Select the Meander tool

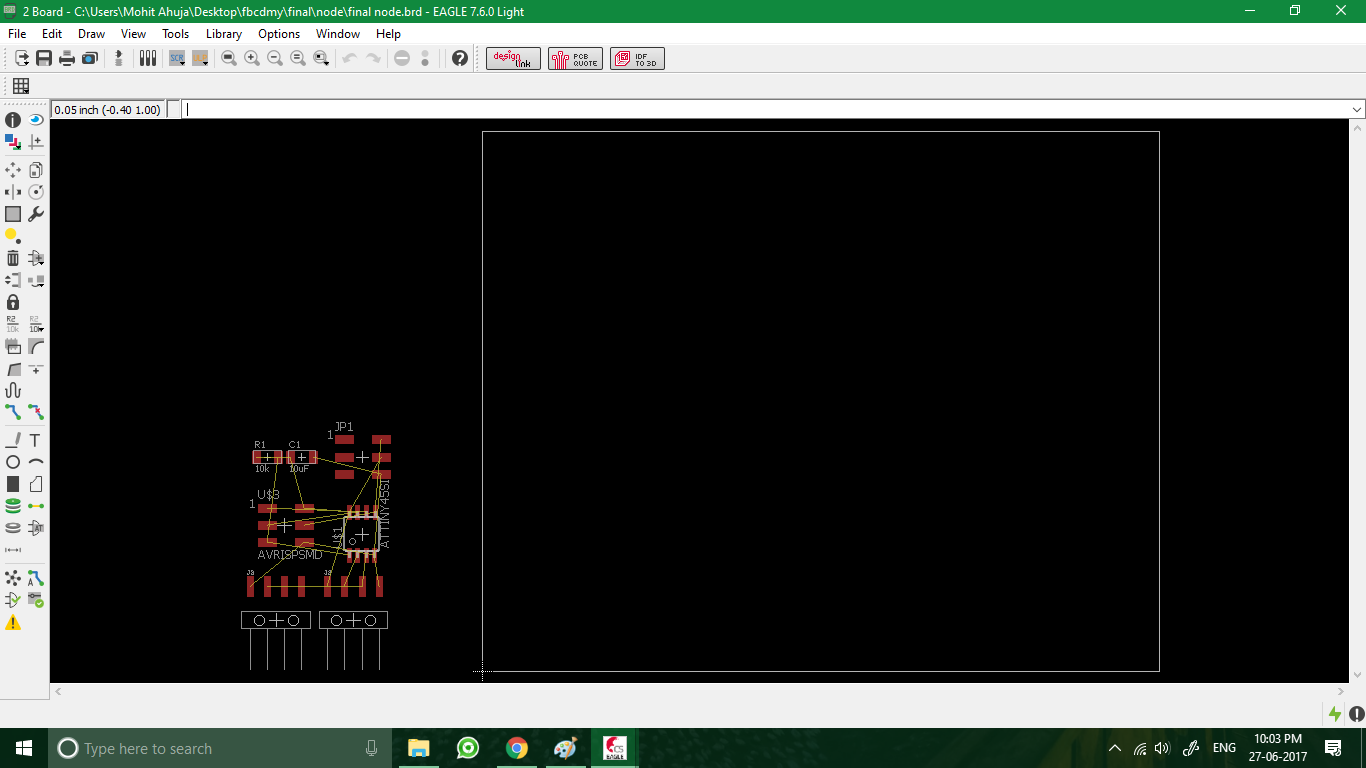[x=13, y=390]
